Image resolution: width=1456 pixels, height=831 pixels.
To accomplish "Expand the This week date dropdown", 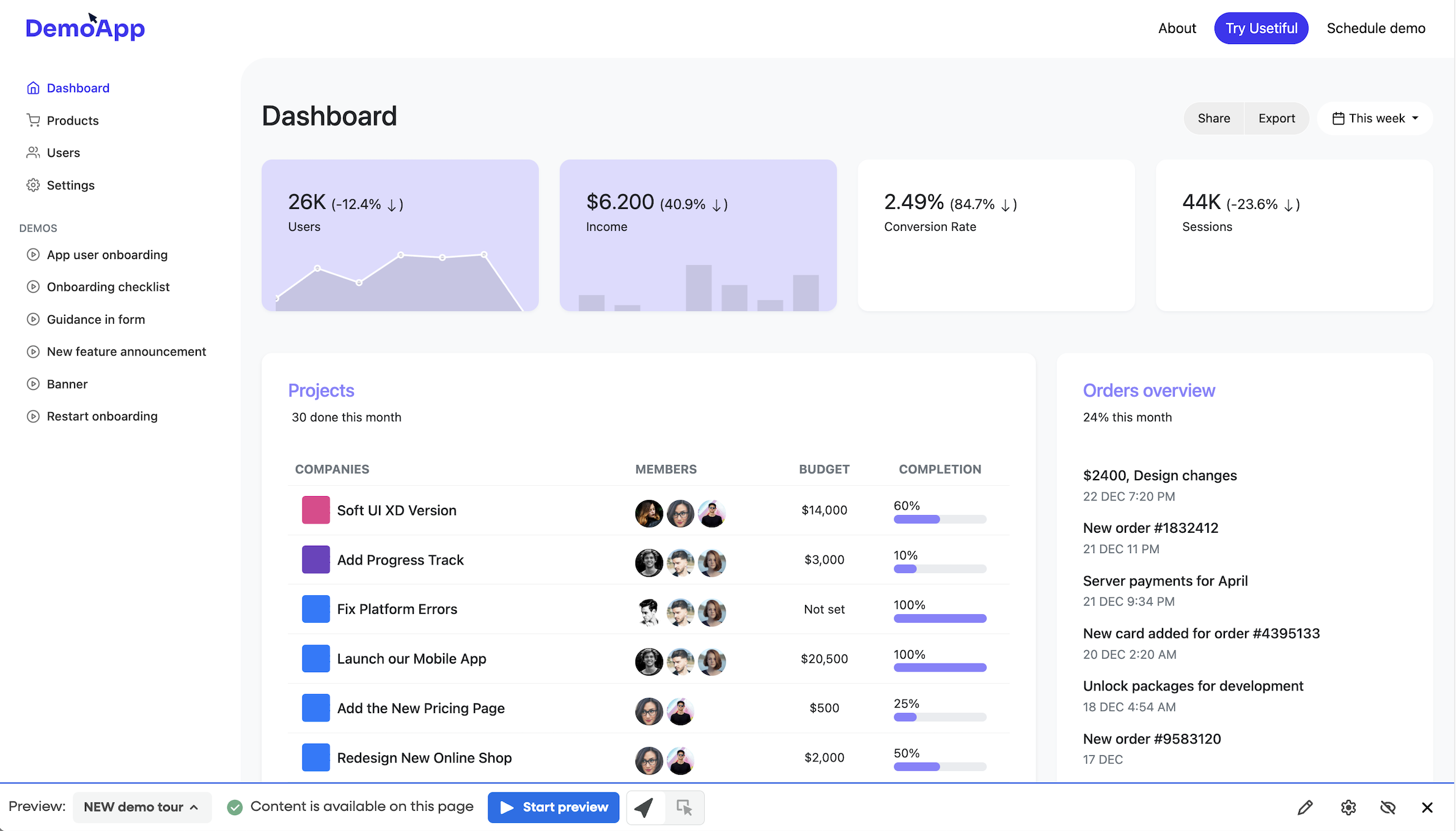I will click(x=1376, y=119).
